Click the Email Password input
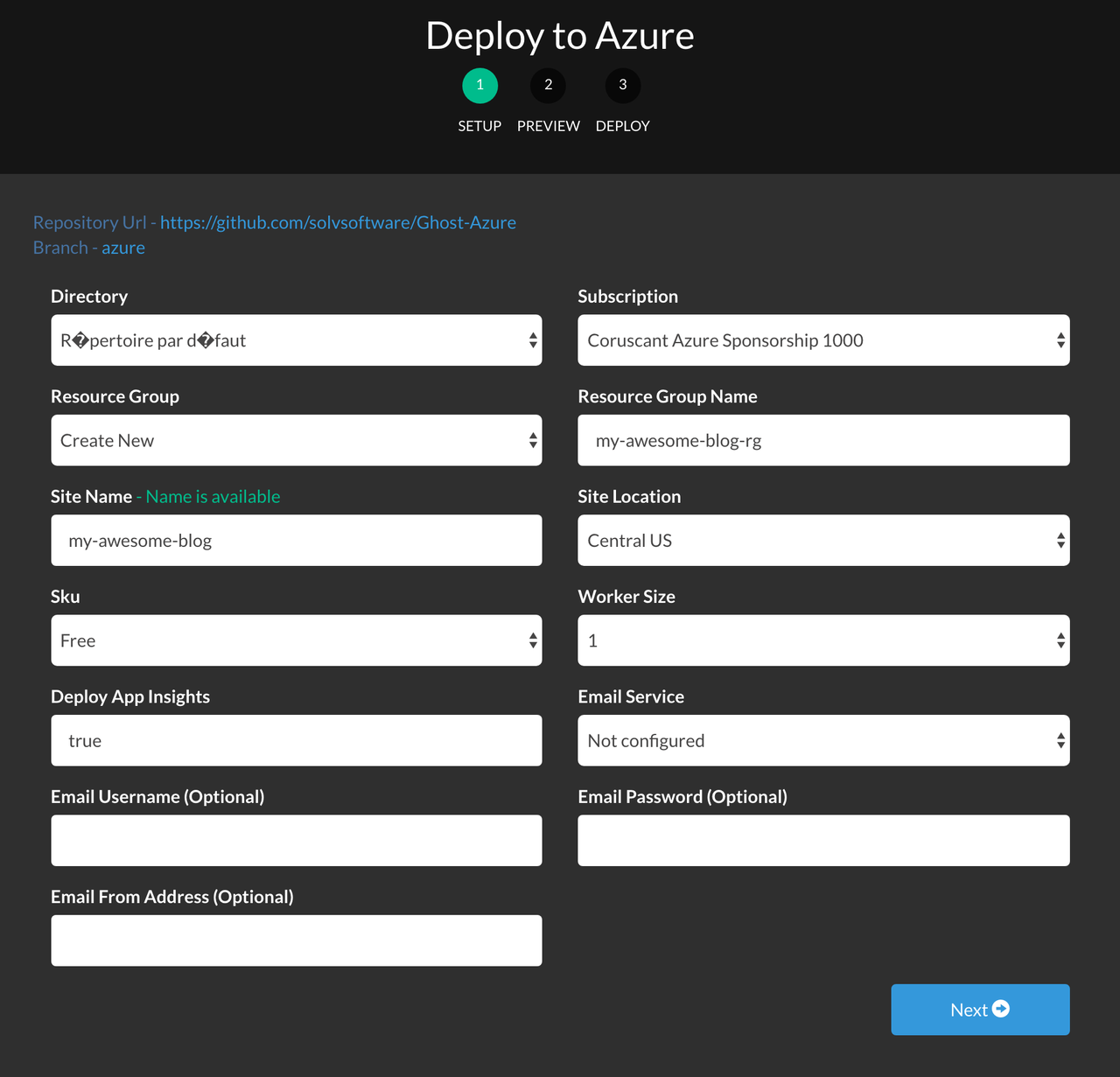 (823, 841)
